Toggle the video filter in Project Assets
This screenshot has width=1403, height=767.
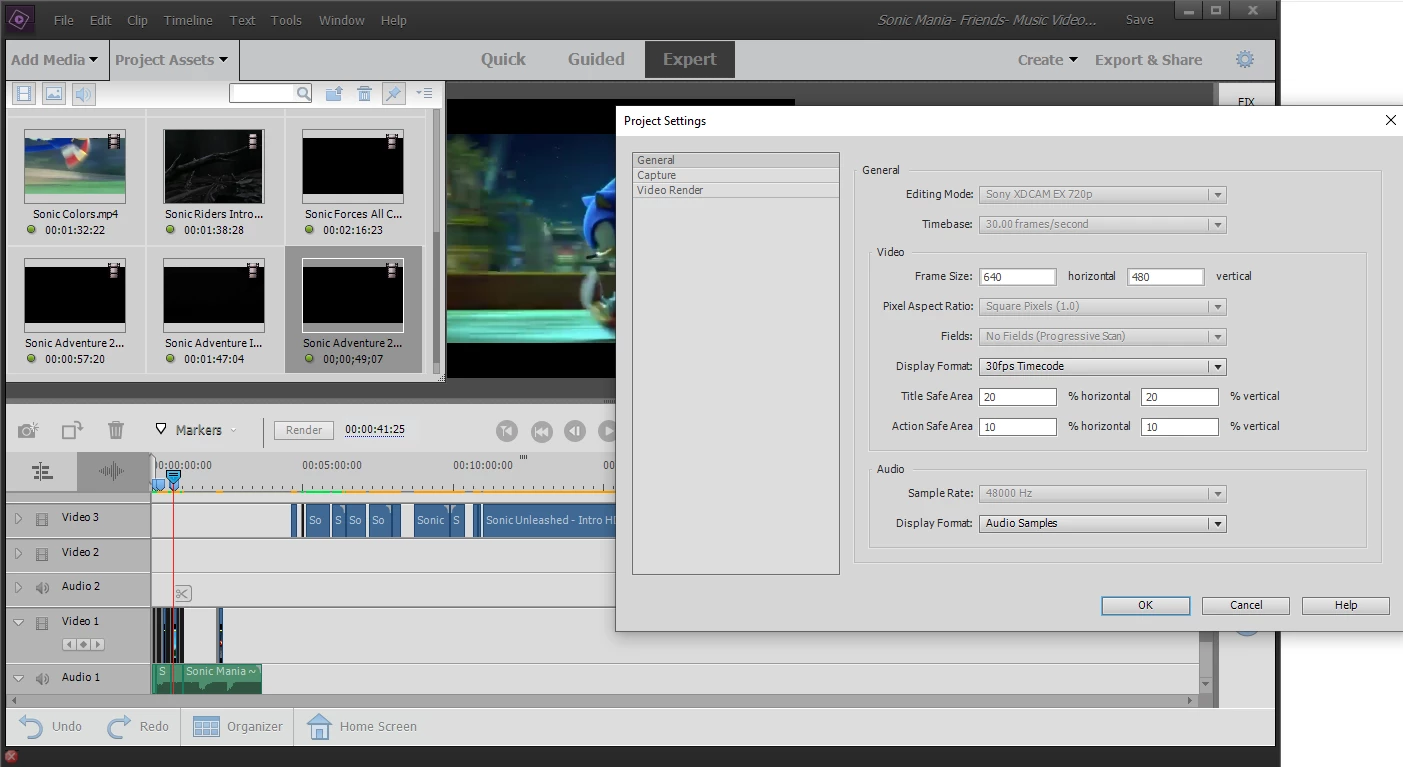coord(24,94)
